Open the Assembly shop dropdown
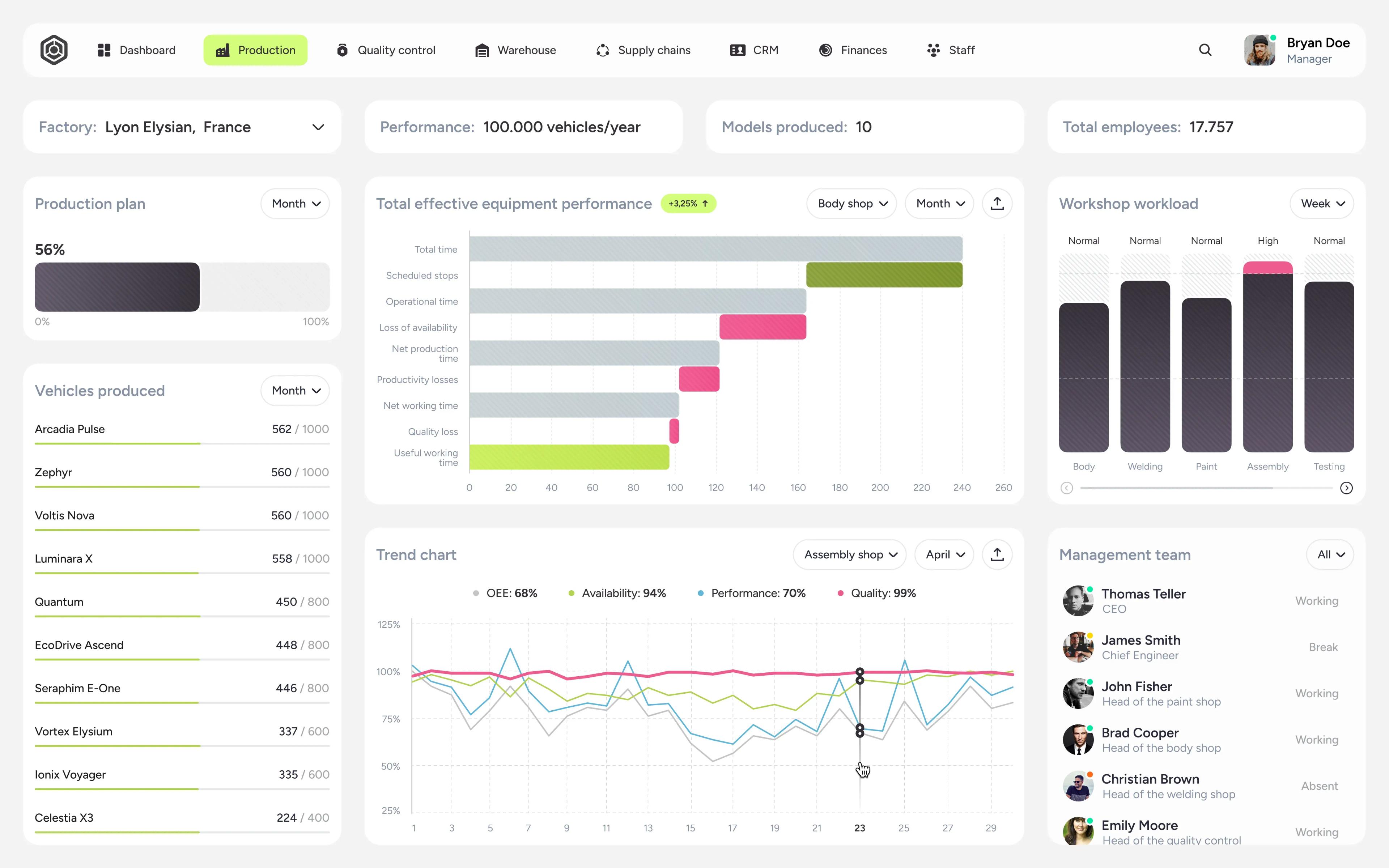This screenshot has height=868, width=1389. pyautogui.click(x=849, y=554)
